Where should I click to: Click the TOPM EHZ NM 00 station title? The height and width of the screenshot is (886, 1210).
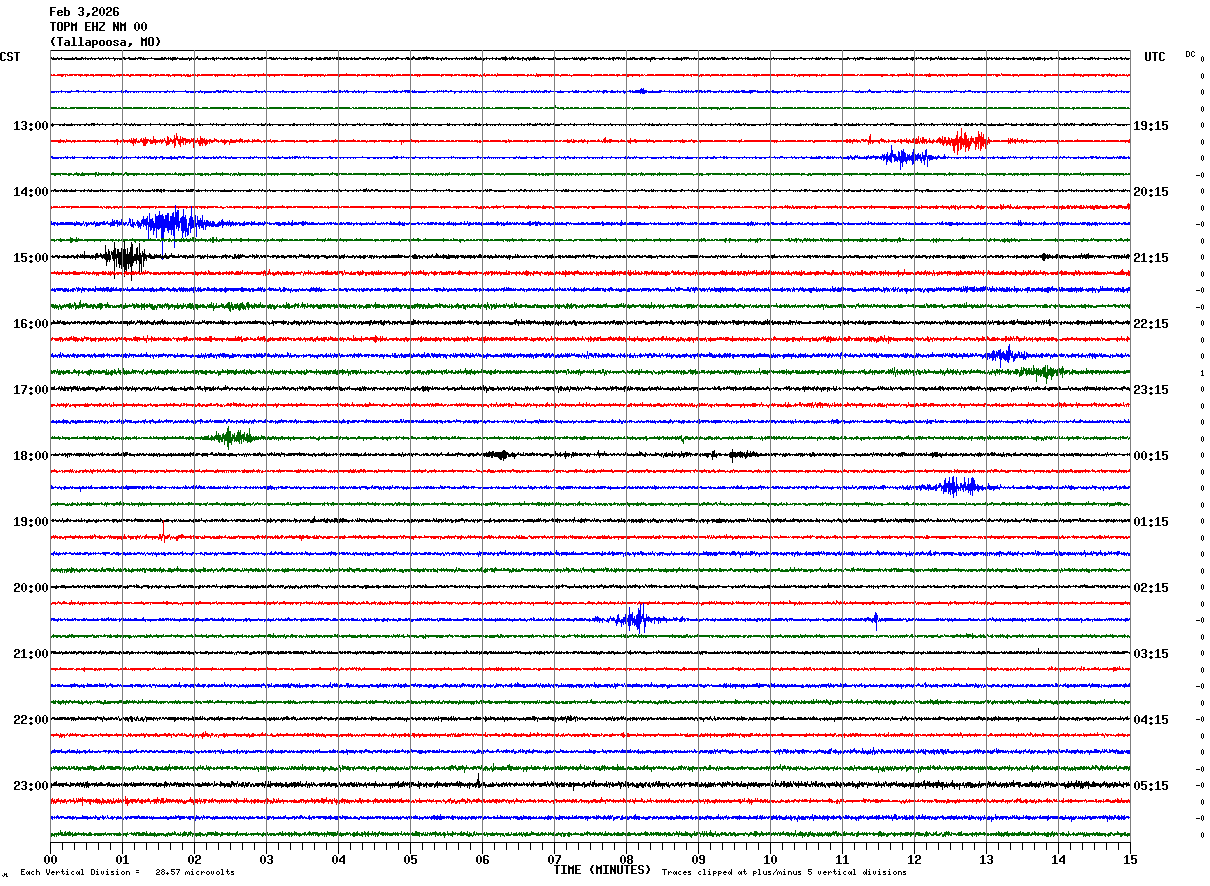(98, 27)
